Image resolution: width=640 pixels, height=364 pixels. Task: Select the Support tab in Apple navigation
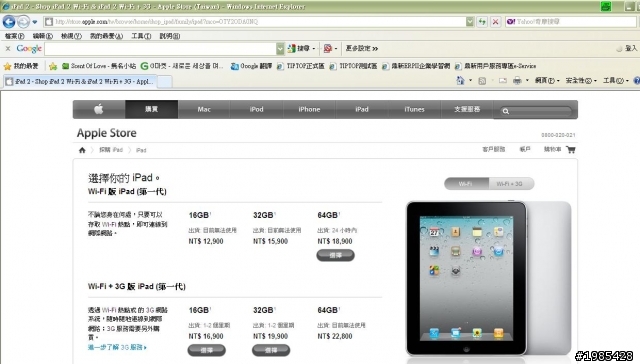click(467, 109)
